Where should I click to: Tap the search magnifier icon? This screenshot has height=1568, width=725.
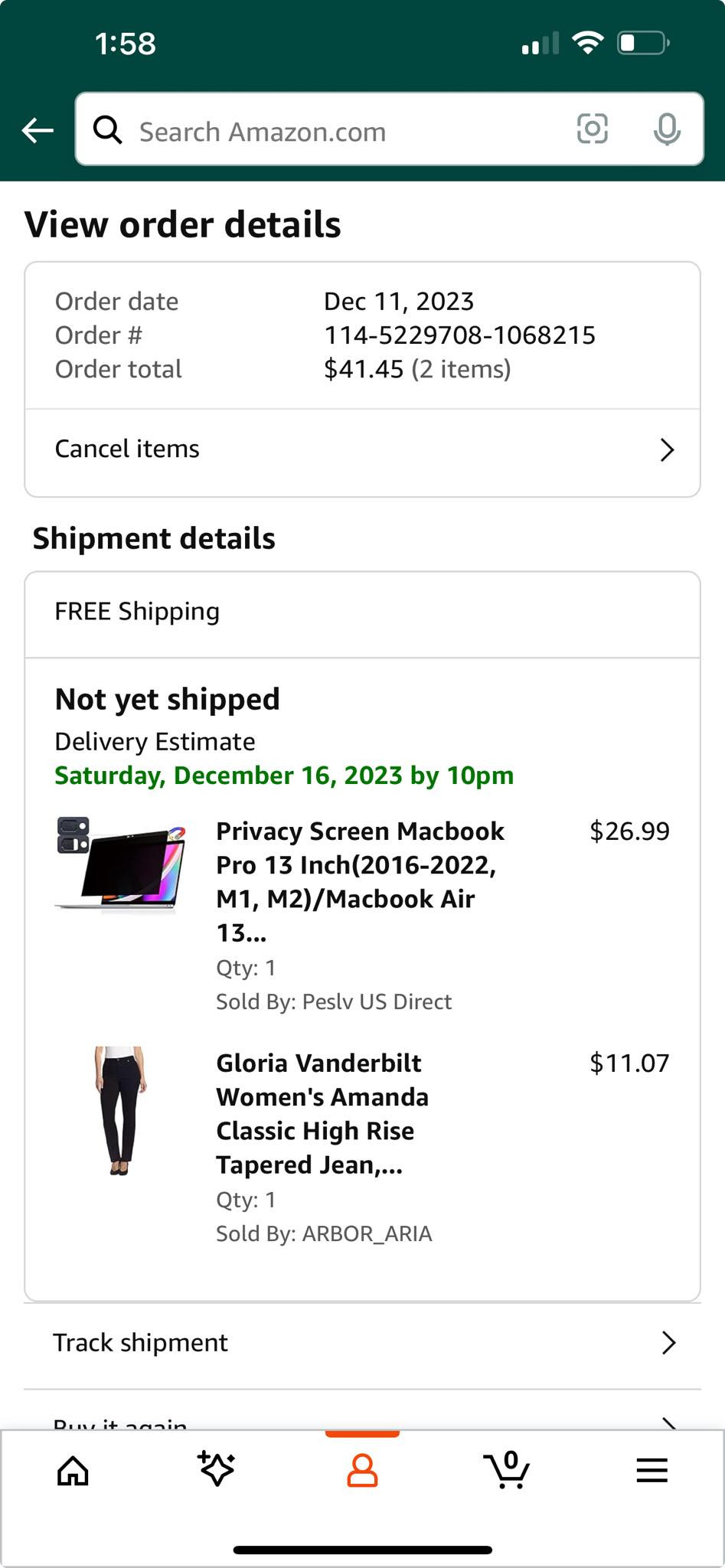pyautogui.click(x=107, y=130)
